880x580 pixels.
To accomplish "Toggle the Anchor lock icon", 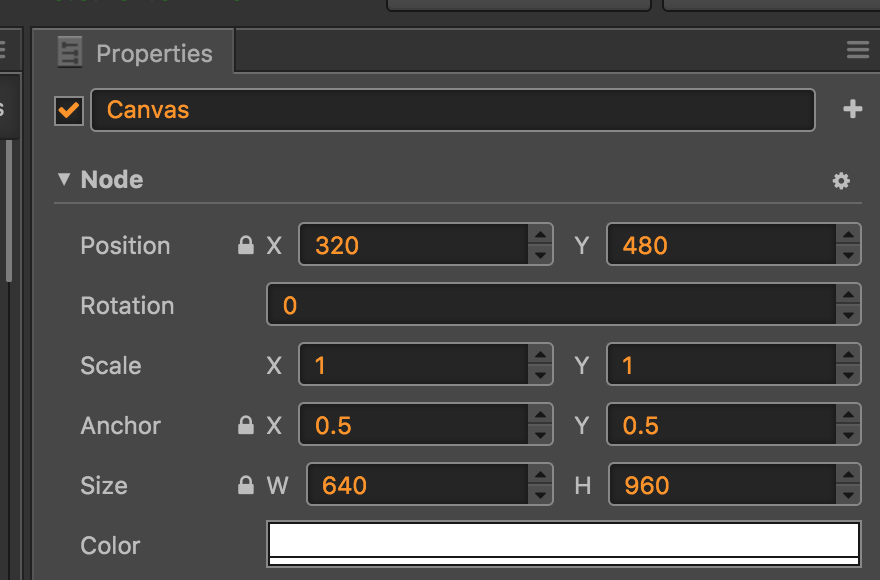I will click(245, 426).
